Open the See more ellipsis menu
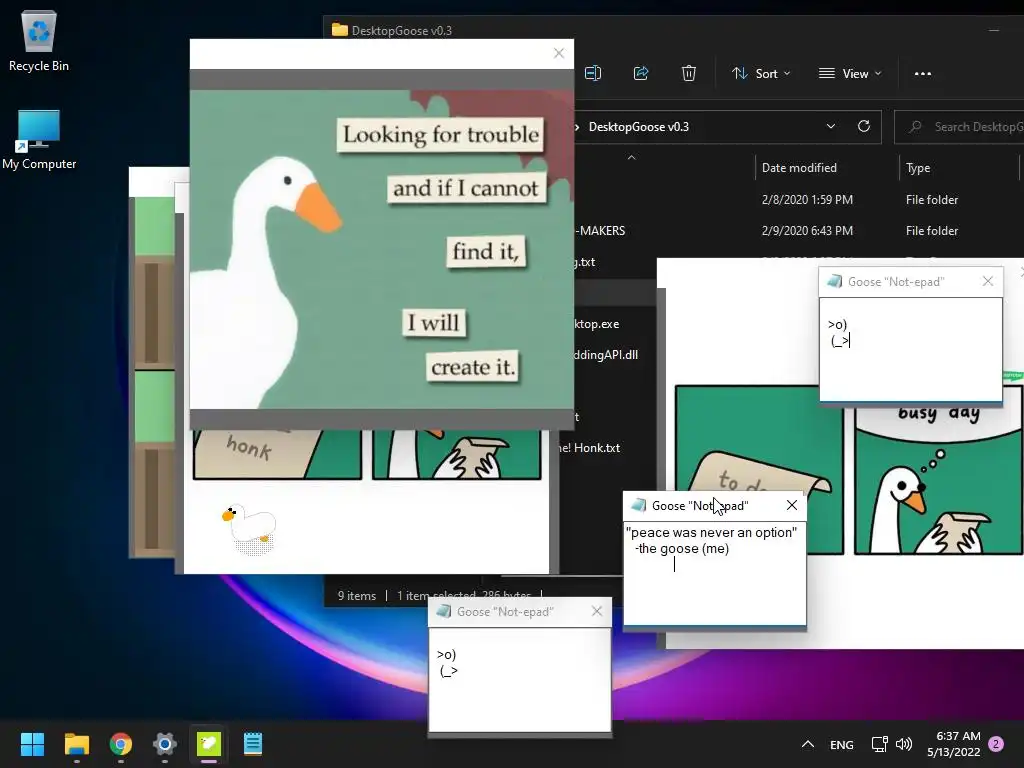The height and width of the screenshot is (768, 1024). [923, 74]
